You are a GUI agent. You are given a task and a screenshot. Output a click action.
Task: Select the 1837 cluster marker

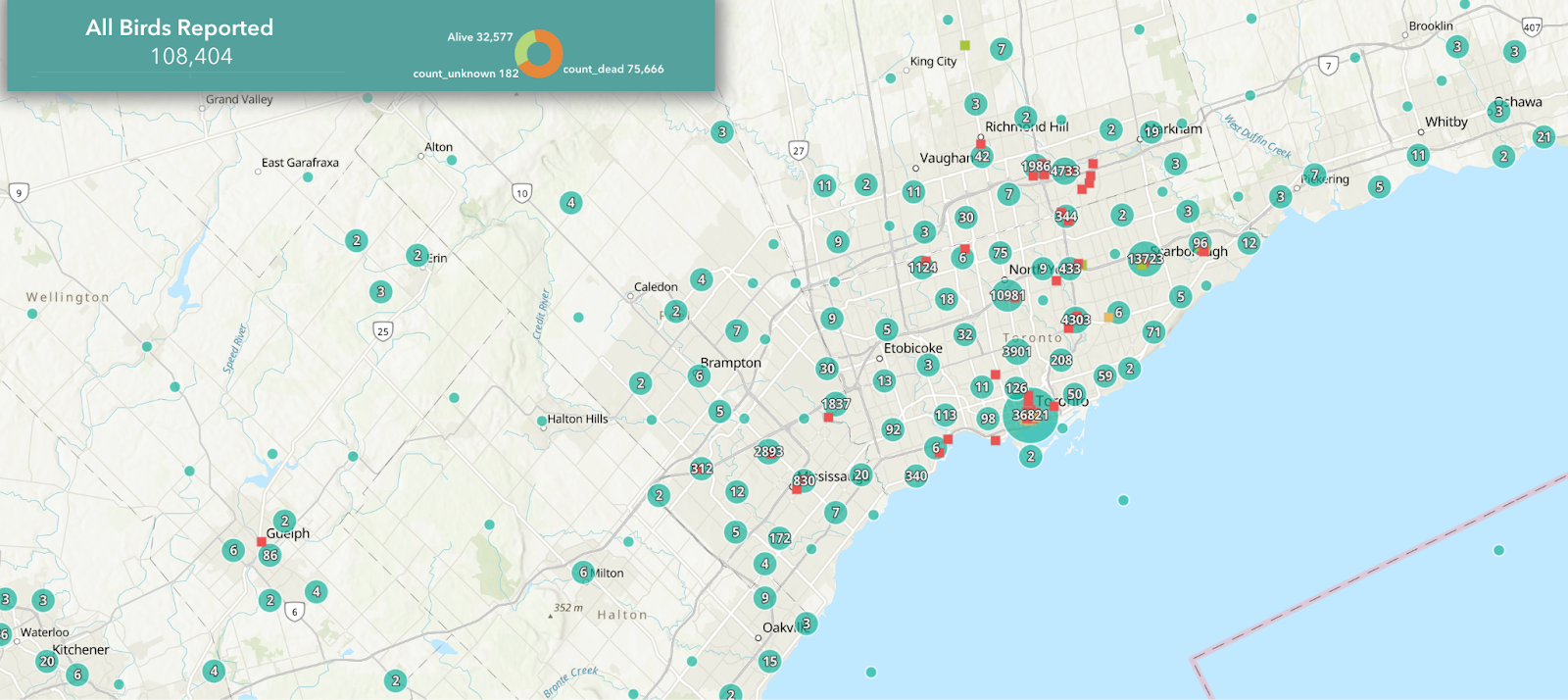(836, 404)
